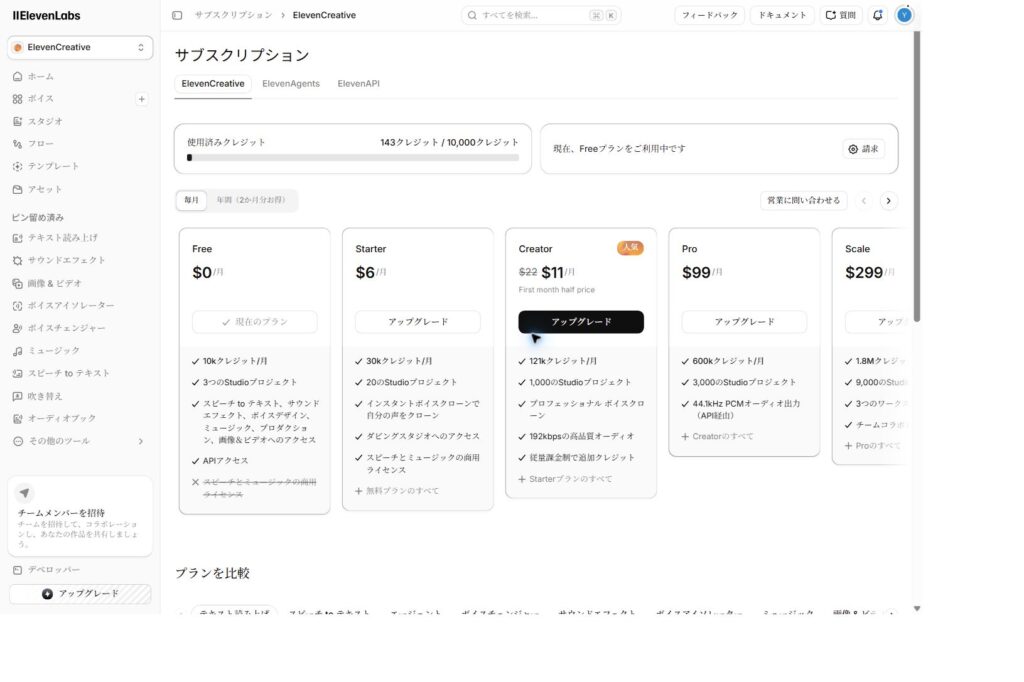Select yearly billing option
1024x682 pixels.
tap(251, 200)
